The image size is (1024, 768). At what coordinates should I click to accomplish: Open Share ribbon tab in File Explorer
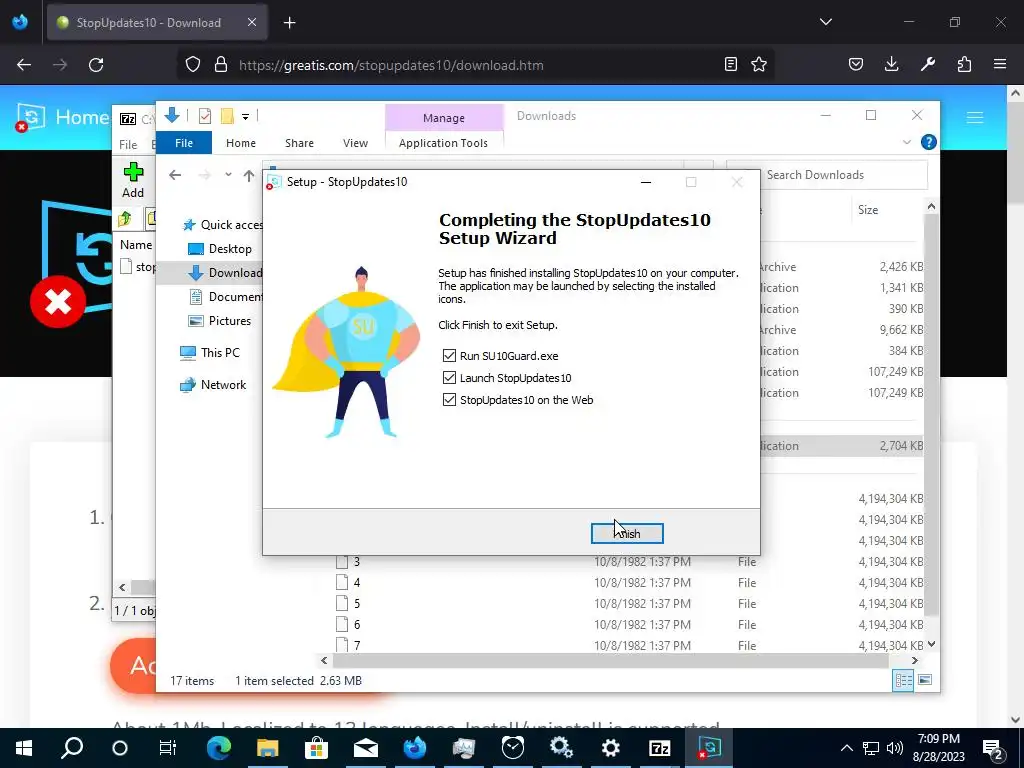click(x=299, y=142)
